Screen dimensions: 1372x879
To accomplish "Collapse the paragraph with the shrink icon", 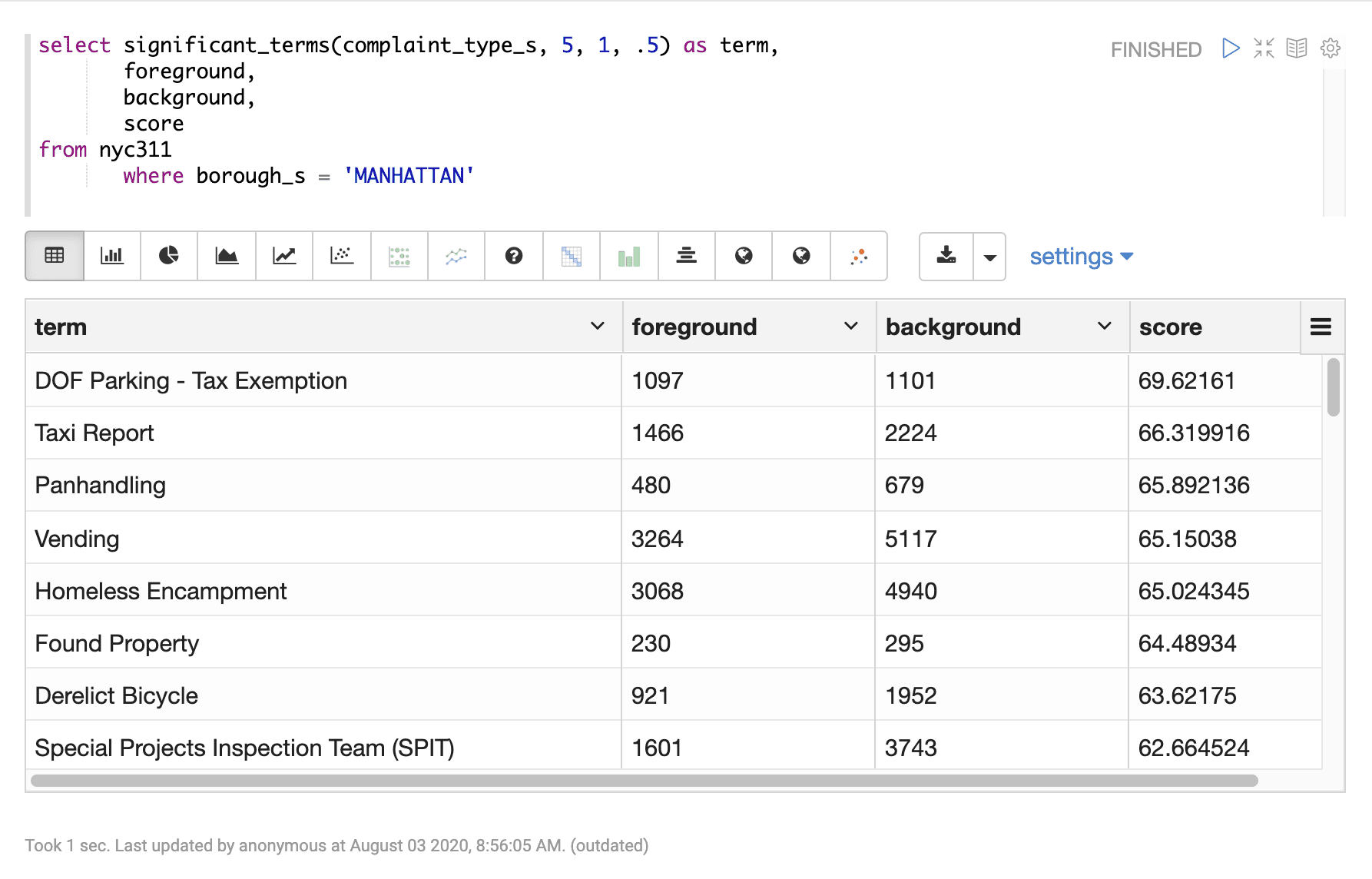I will [x=1263, y=48].
